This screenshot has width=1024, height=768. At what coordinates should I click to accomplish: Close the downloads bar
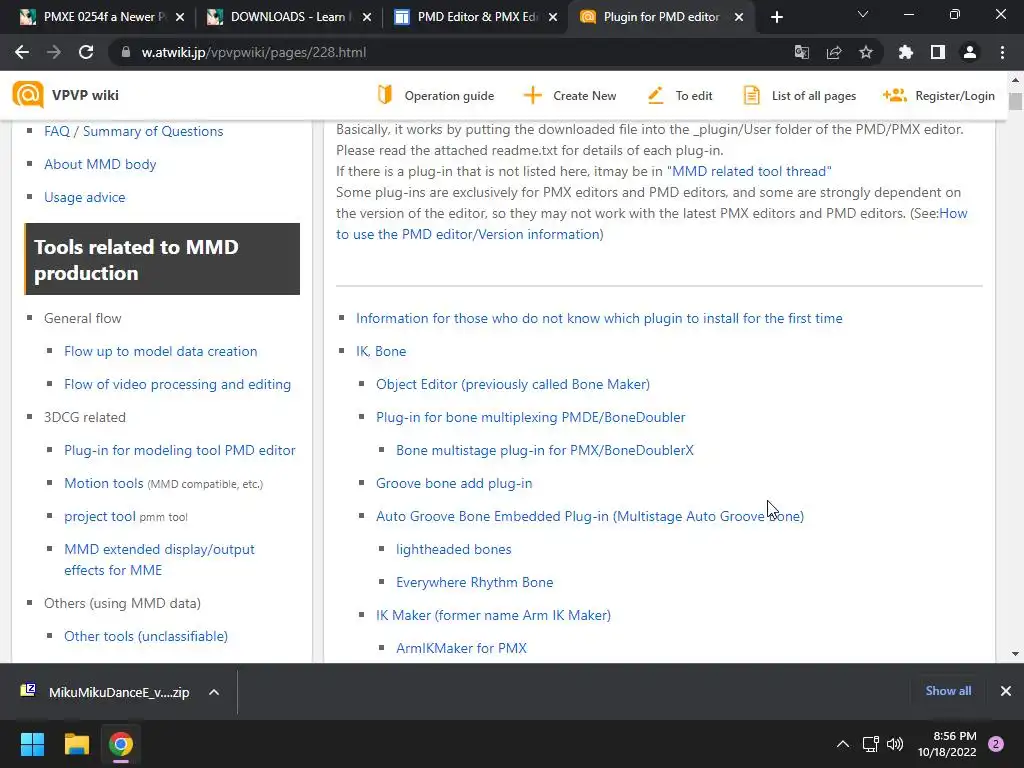click(1006, 691)
